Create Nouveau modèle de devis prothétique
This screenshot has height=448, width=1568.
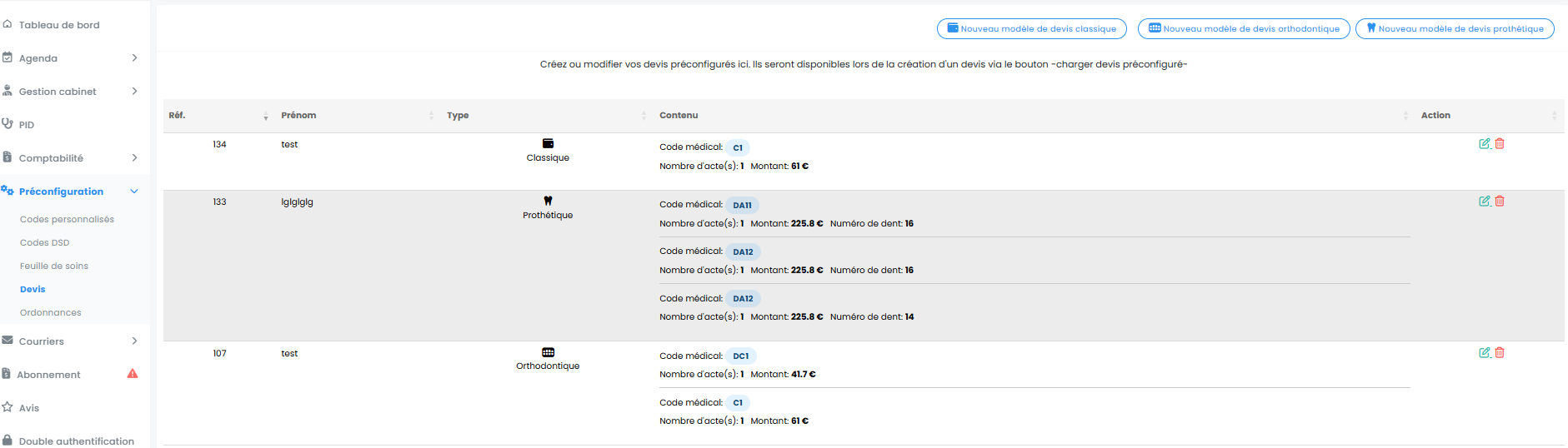(1455, 28)
